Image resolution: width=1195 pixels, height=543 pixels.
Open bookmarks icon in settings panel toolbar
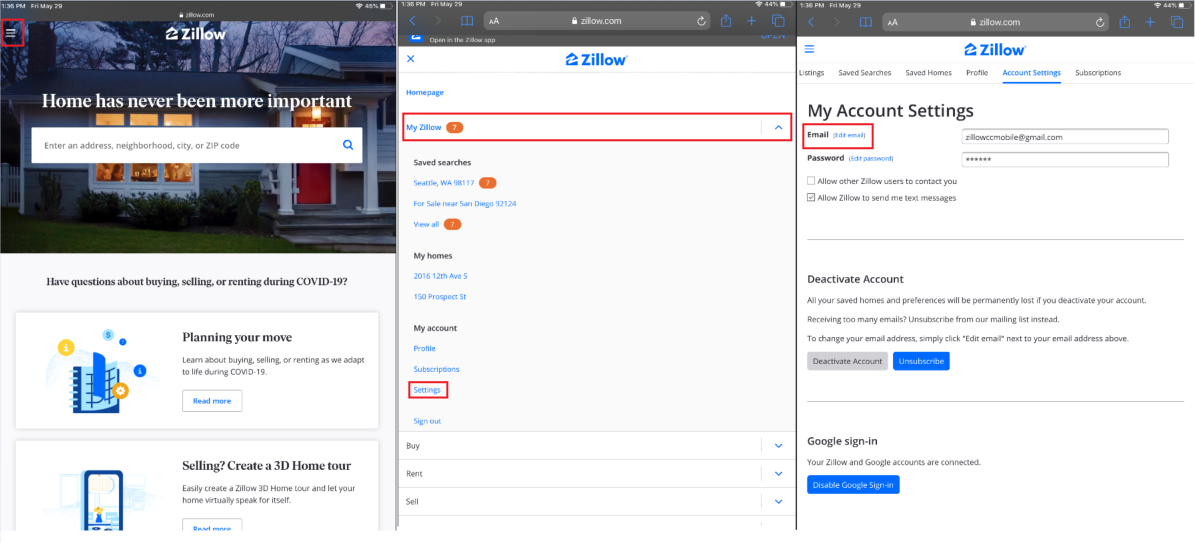point(865,22)
